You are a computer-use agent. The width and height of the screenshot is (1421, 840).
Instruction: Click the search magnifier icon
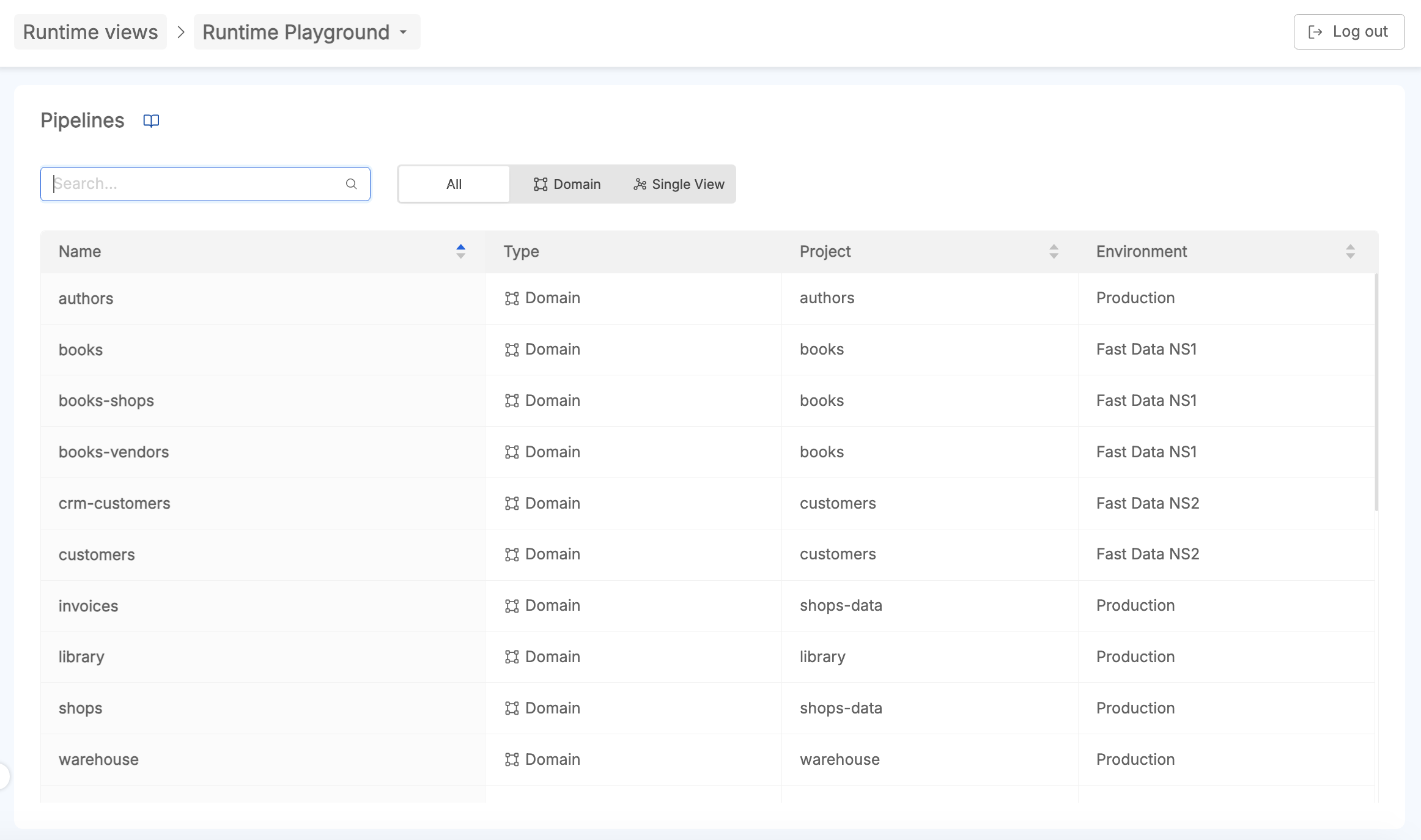(x=352, y=183)
